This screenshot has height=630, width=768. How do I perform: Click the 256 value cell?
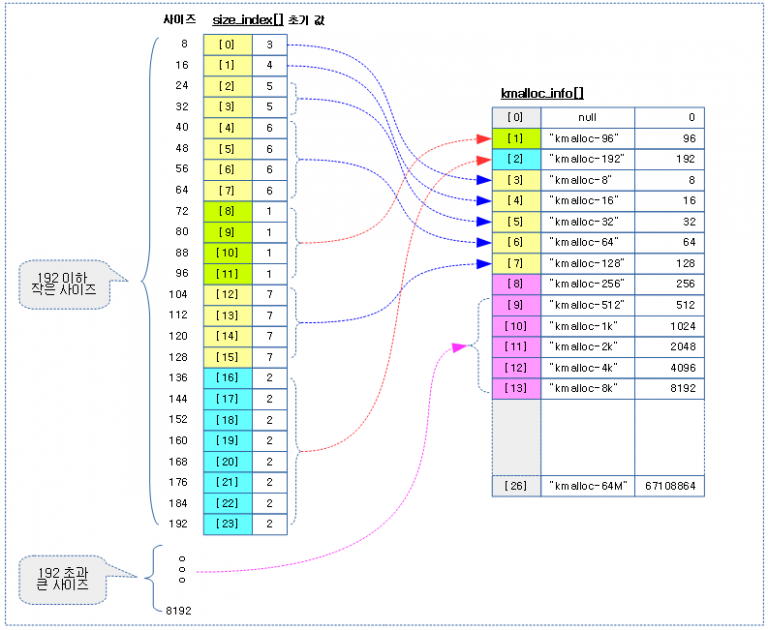pyautogui.click(x=670, y=284)
